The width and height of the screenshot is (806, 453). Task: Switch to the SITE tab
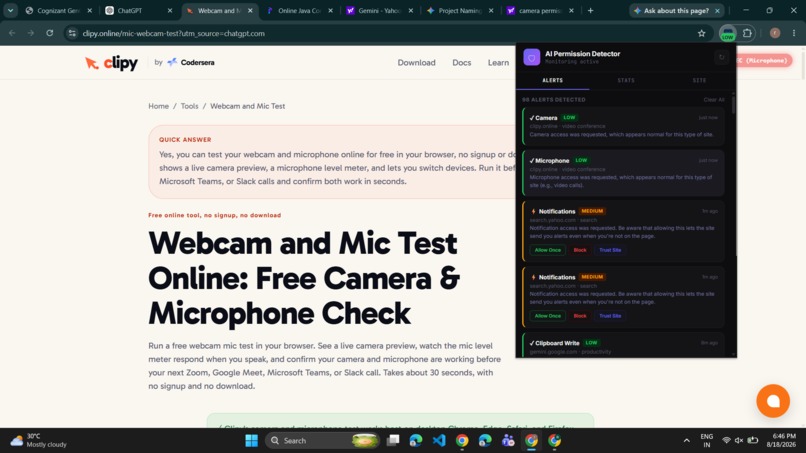699,81
